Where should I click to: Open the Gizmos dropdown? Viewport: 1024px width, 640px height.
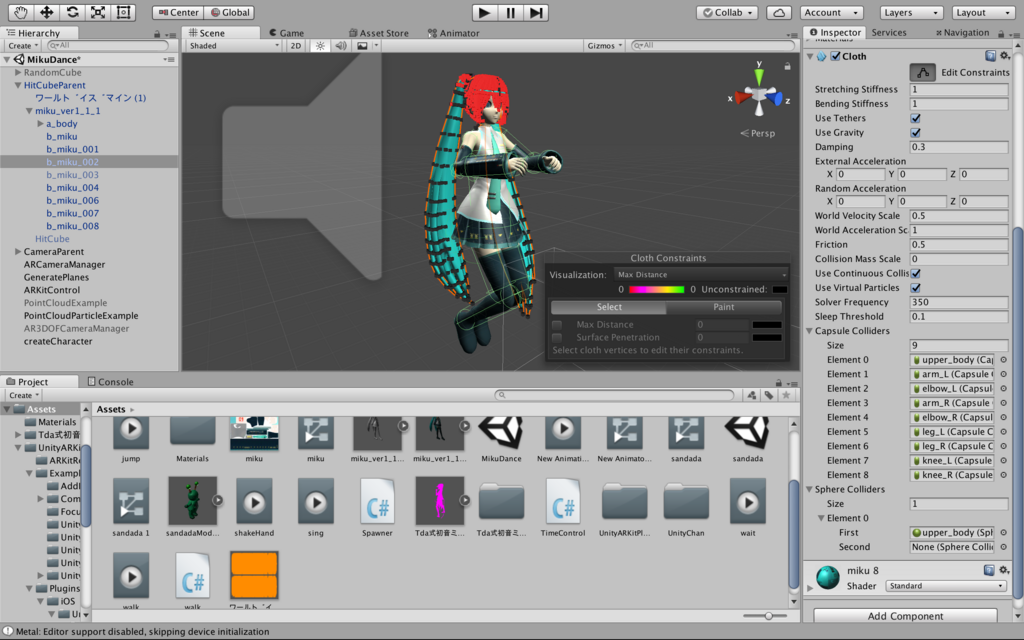coord(604,46)
